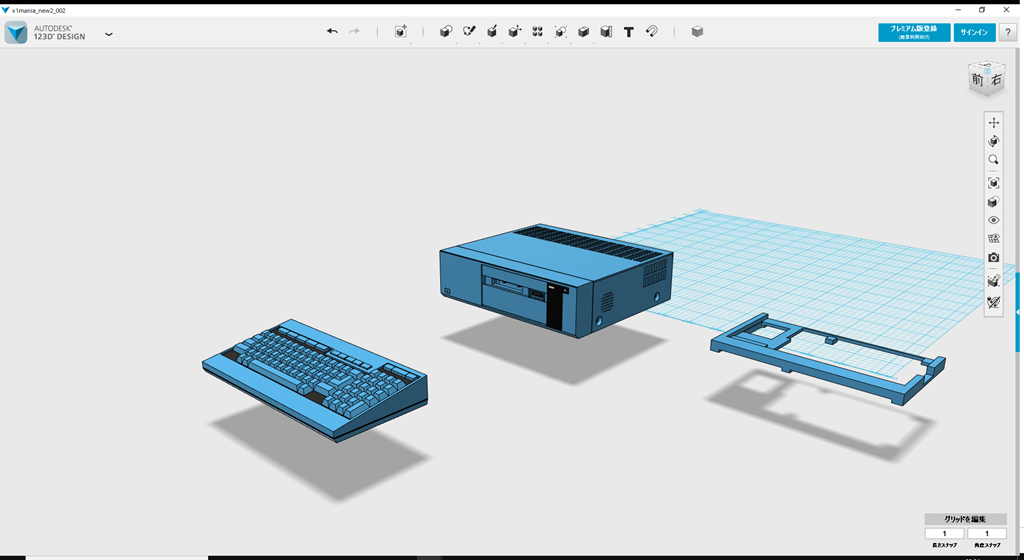Select the Pan tool in navigation bar
Image resolution: width=1024 pixels, height=560 pixels.
(x=993, y=123)
